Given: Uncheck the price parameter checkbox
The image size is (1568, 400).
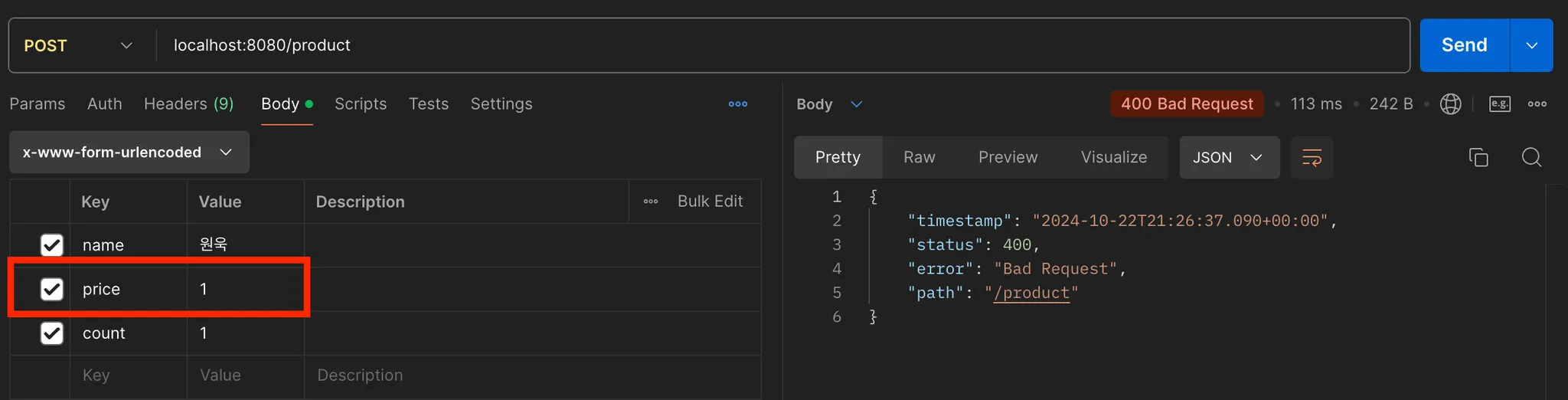Looking at the screenshot, I should pyautogui.click(x=52, y=289).
